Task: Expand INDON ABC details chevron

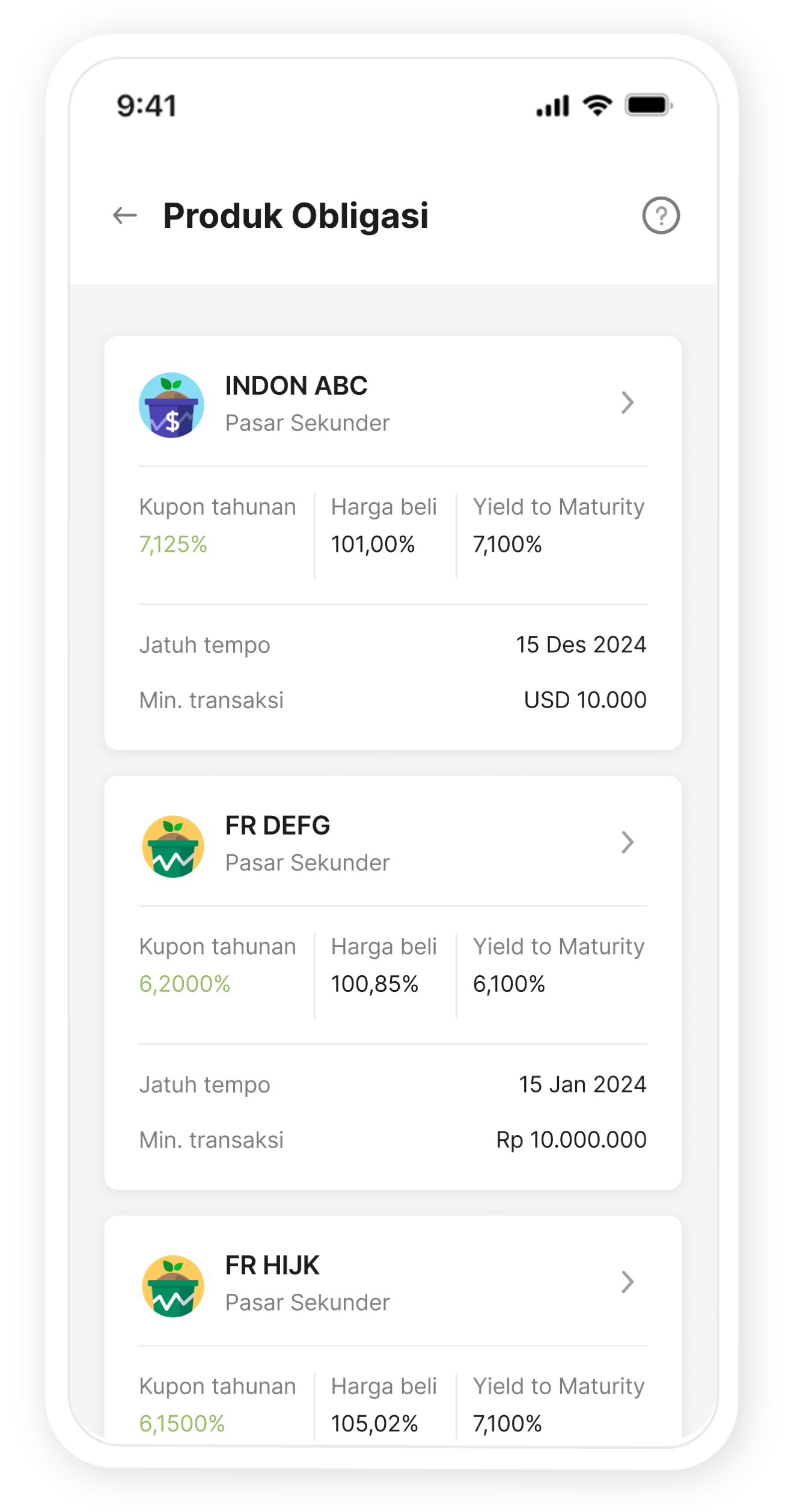Action: pos(627,403)
